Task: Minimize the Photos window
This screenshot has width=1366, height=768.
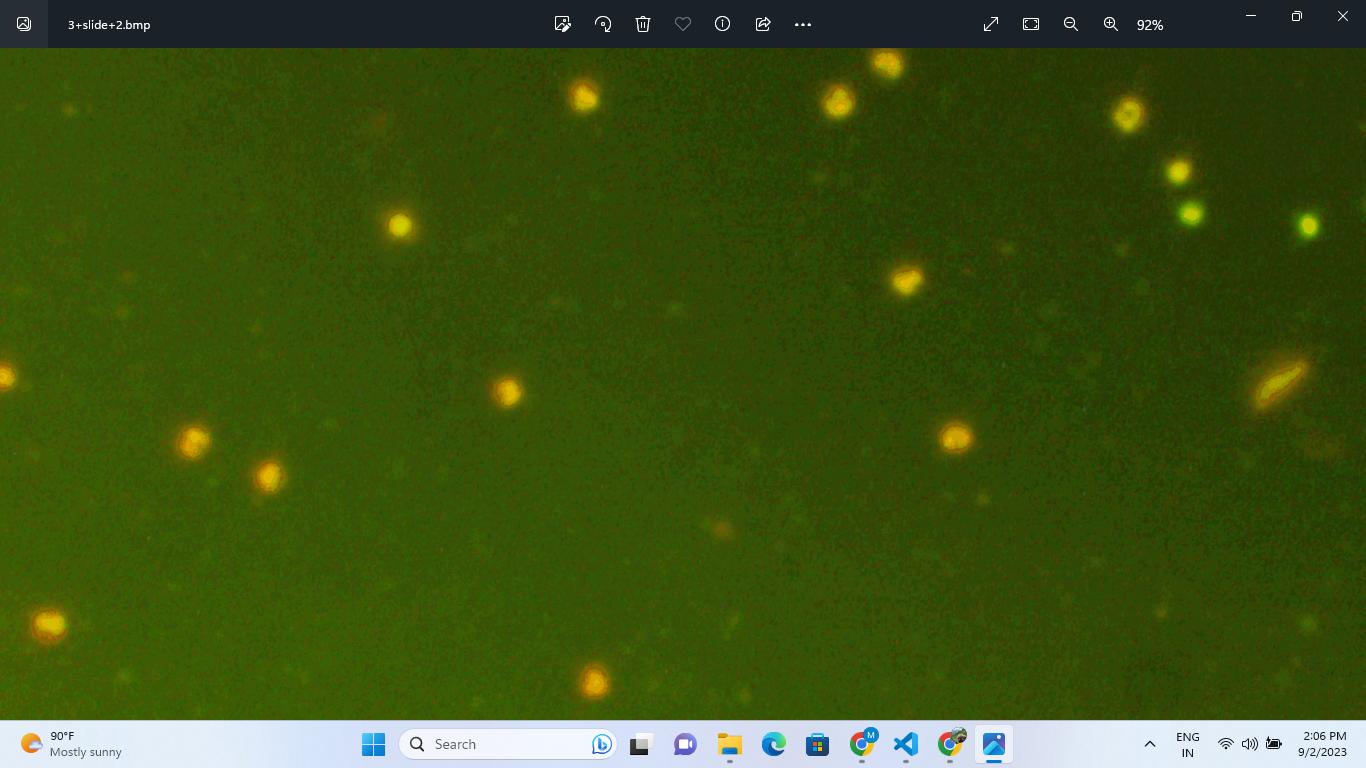Action: 1251,16
